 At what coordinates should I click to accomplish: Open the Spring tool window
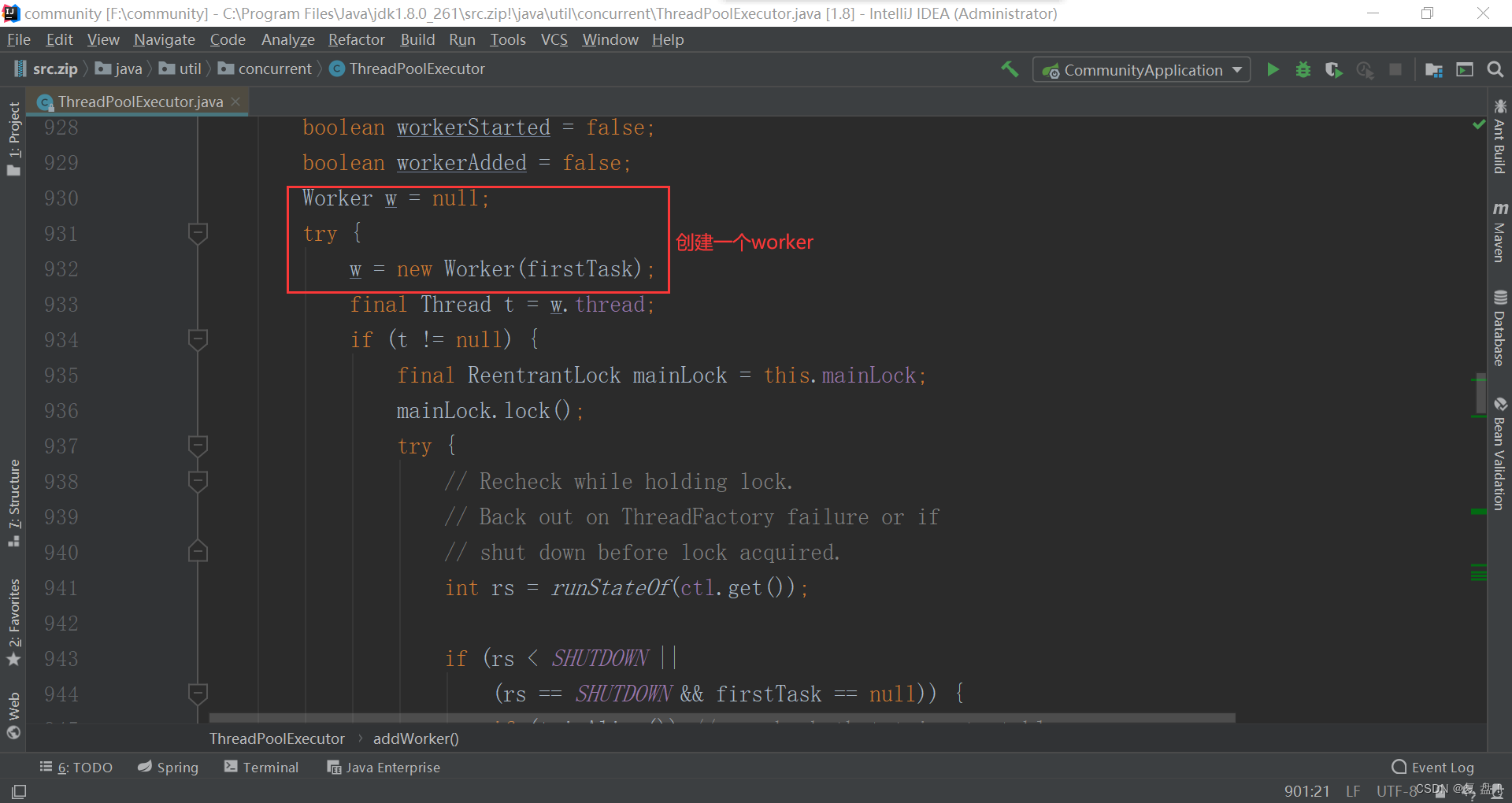click(168, 767)
